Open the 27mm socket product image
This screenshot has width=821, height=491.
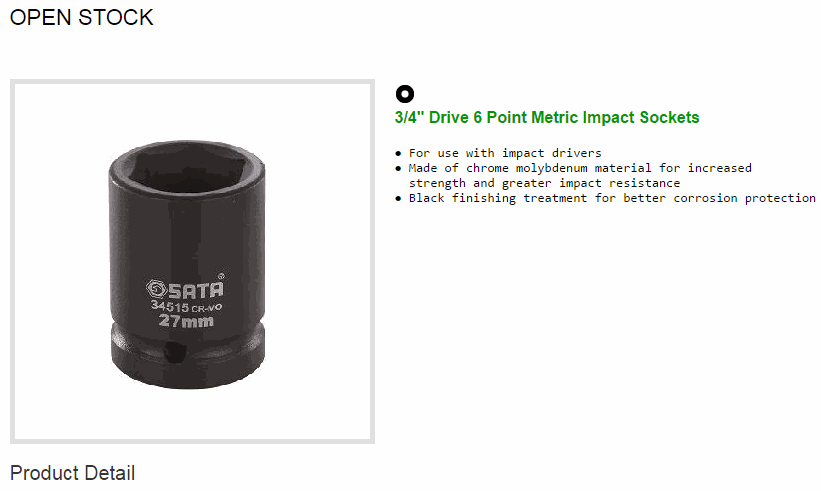click(x=192, y=262)
